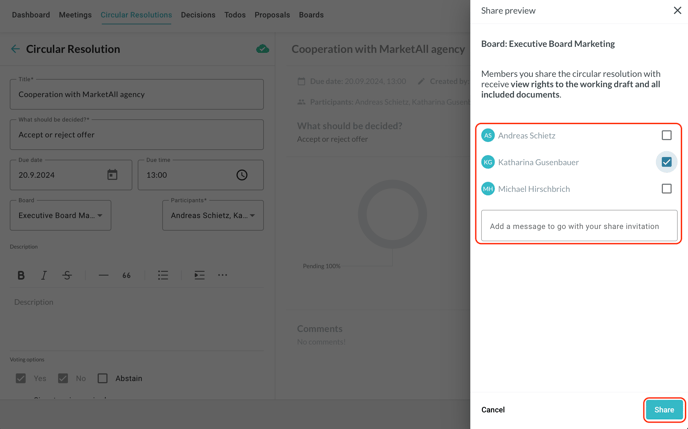Click the Bold formatting icon
The width and height of the screenshot is (688, 429).
coord(21,275)
